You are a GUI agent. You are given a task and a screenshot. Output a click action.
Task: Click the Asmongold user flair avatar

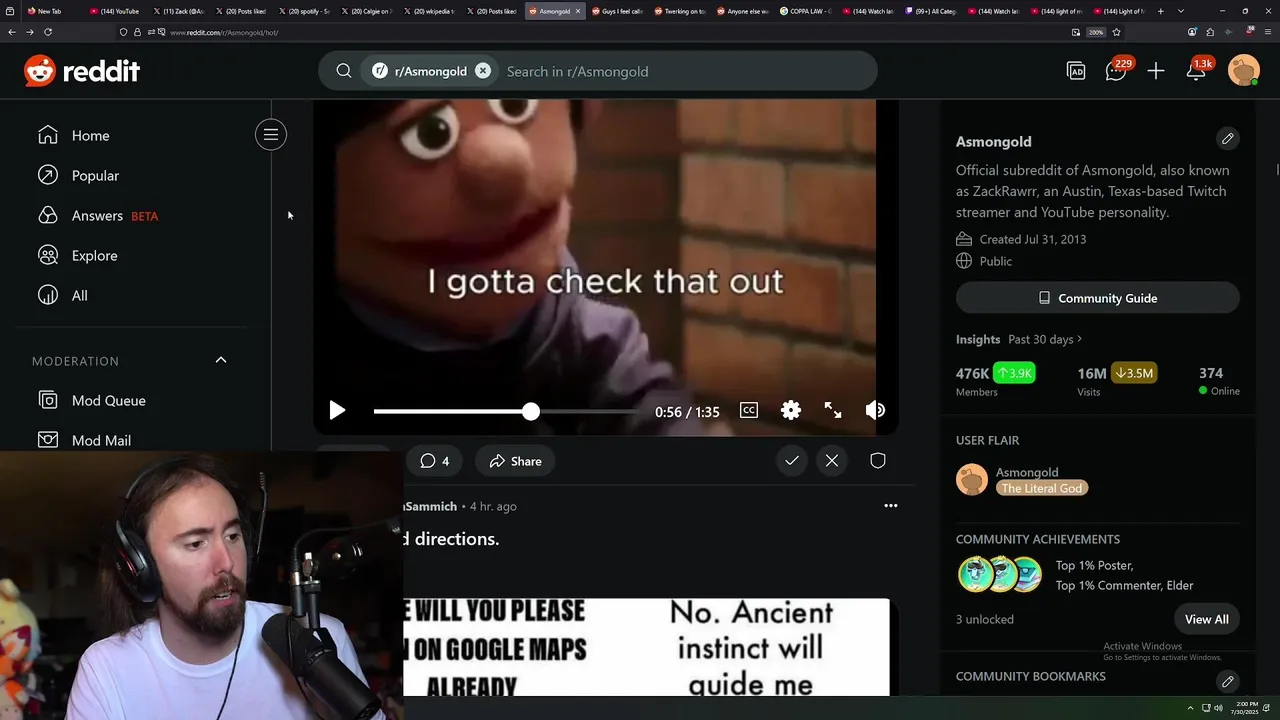[972, 480]
